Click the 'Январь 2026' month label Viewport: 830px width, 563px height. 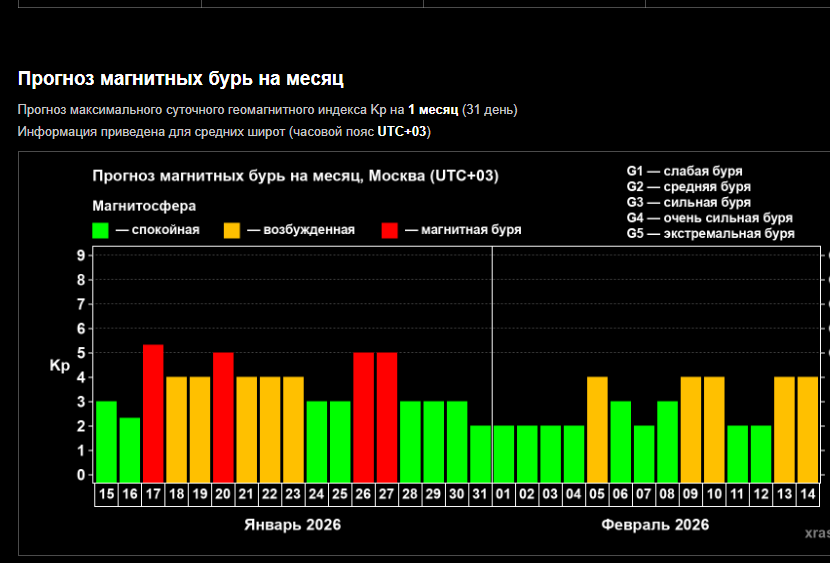pyautogui.click(x=293, y=525)
